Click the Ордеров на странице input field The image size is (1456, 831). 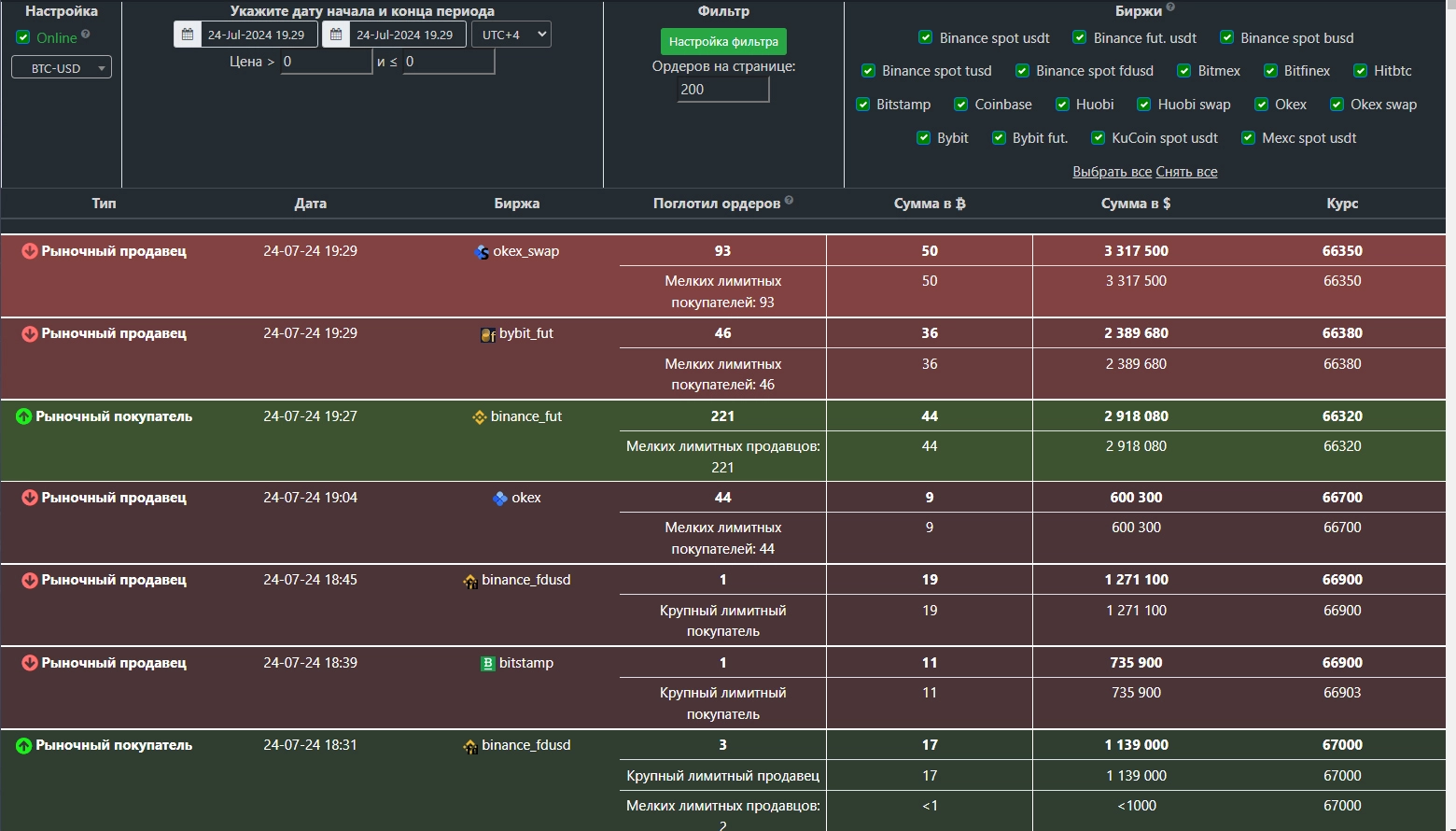pyautogui.click(x=722, y=90)
